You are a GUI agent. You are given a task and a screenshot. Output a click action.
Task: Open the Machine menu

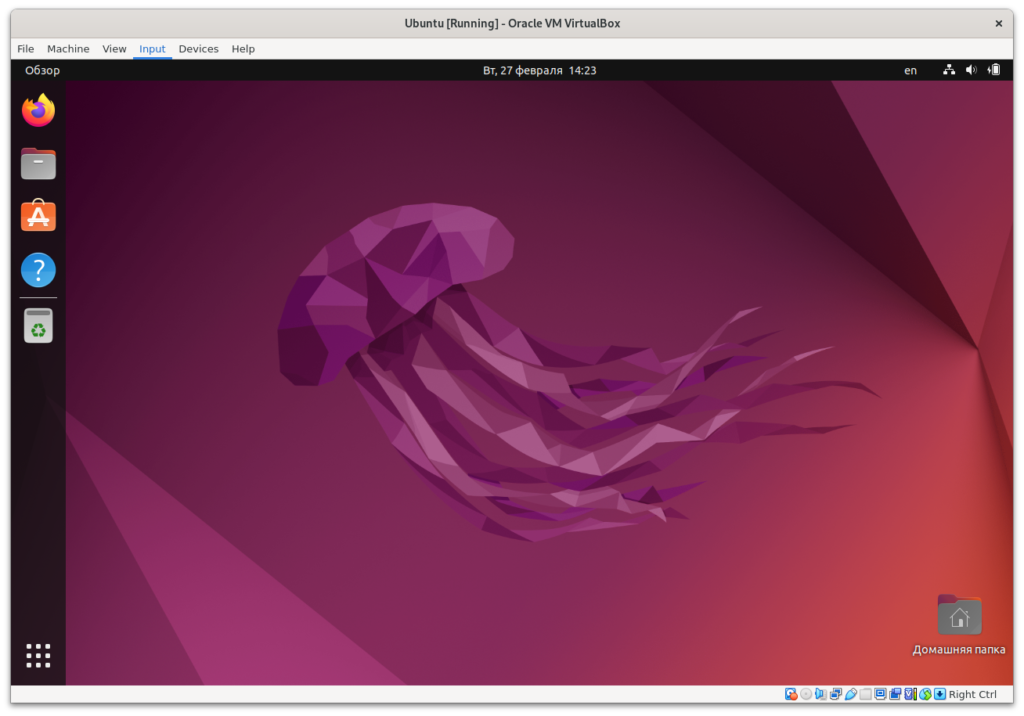pos(68,49)
